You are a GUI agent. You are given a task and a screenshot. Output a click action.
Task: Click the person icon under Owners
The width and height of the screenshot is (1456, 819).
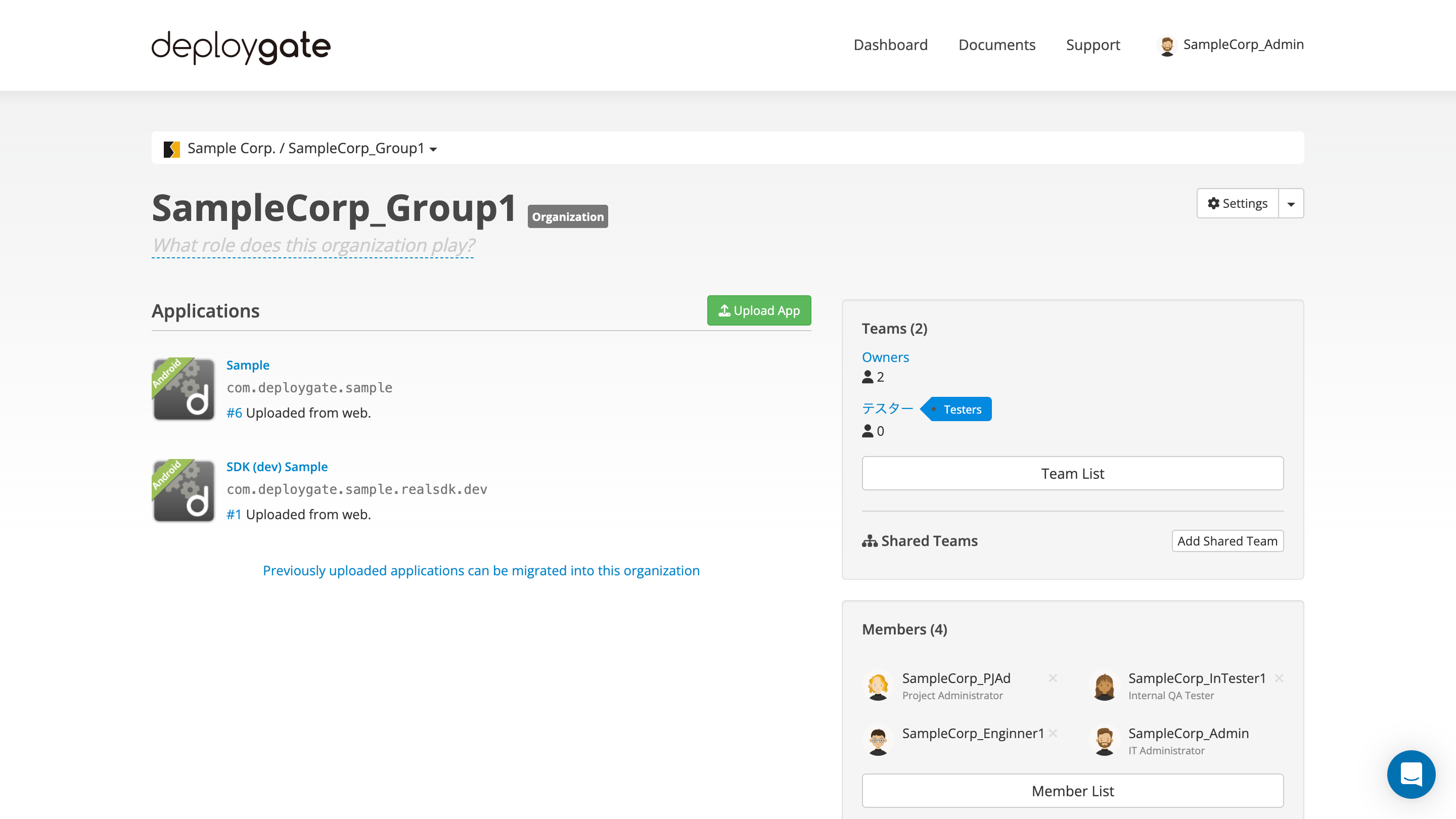(x=867, y=377)
